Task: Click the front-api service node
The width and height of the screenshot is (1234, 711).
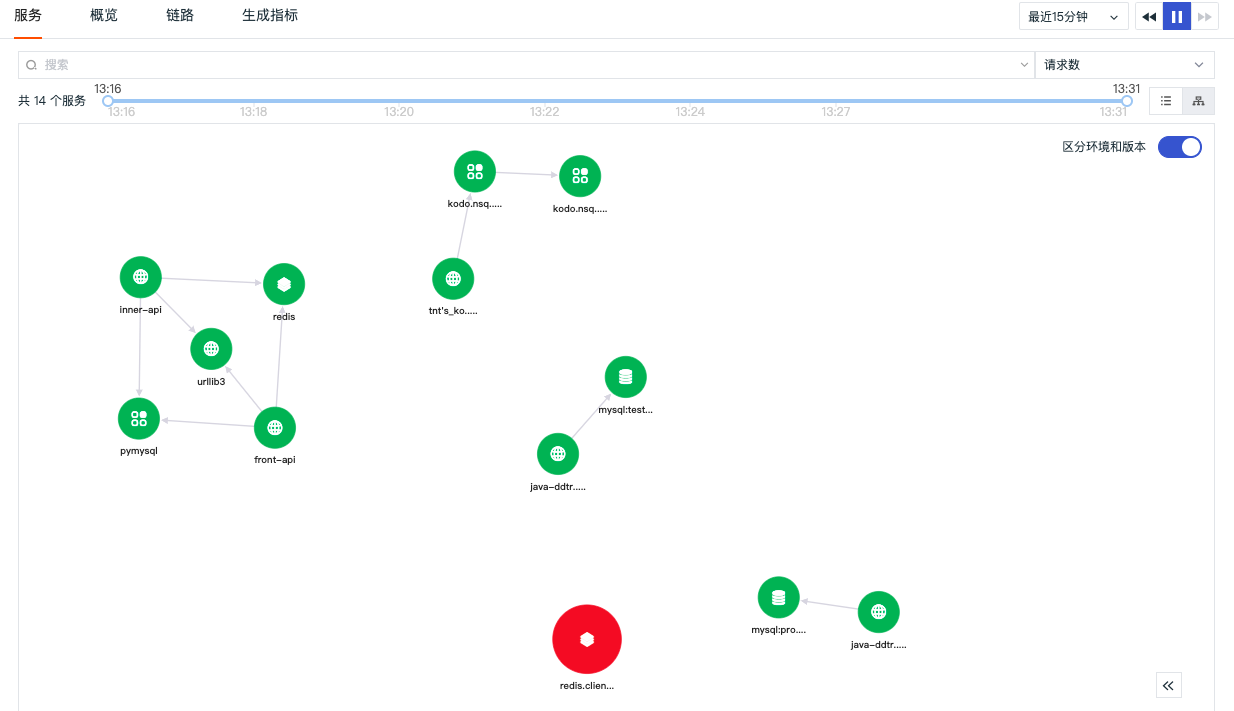Action: [x=275, y=428]
